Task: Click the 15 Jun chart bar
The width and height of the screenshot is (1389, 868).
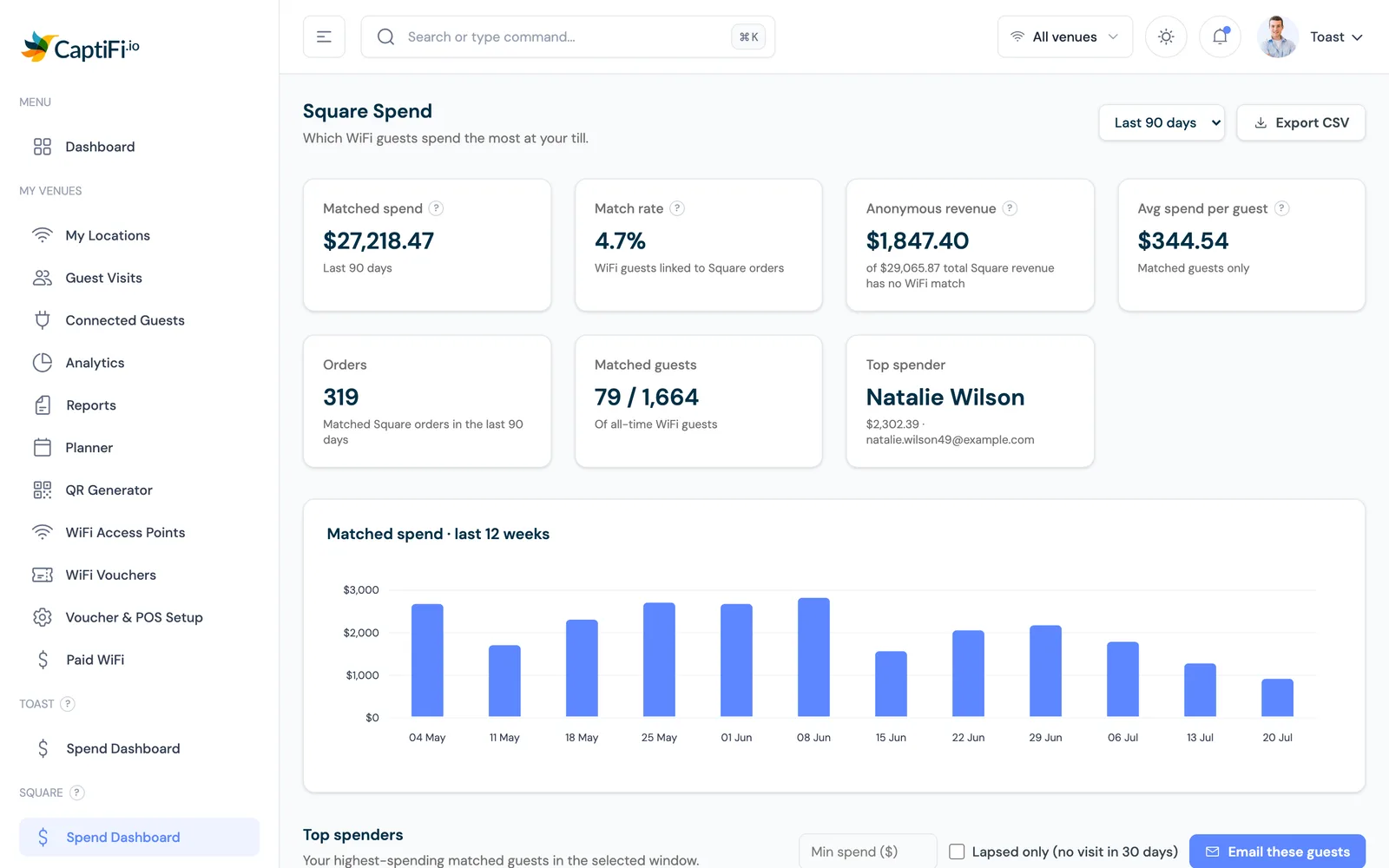Action: [891, 684]
